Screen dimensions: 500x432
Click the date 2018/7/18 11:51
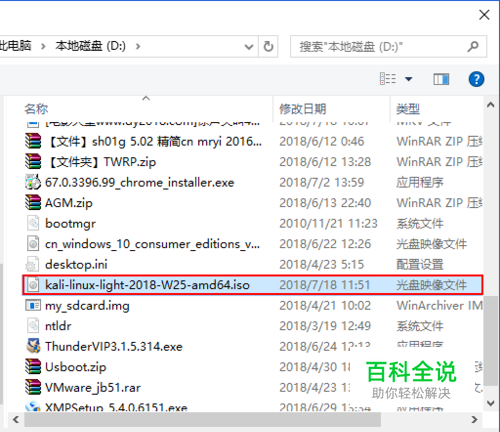(x=325, y=285)
